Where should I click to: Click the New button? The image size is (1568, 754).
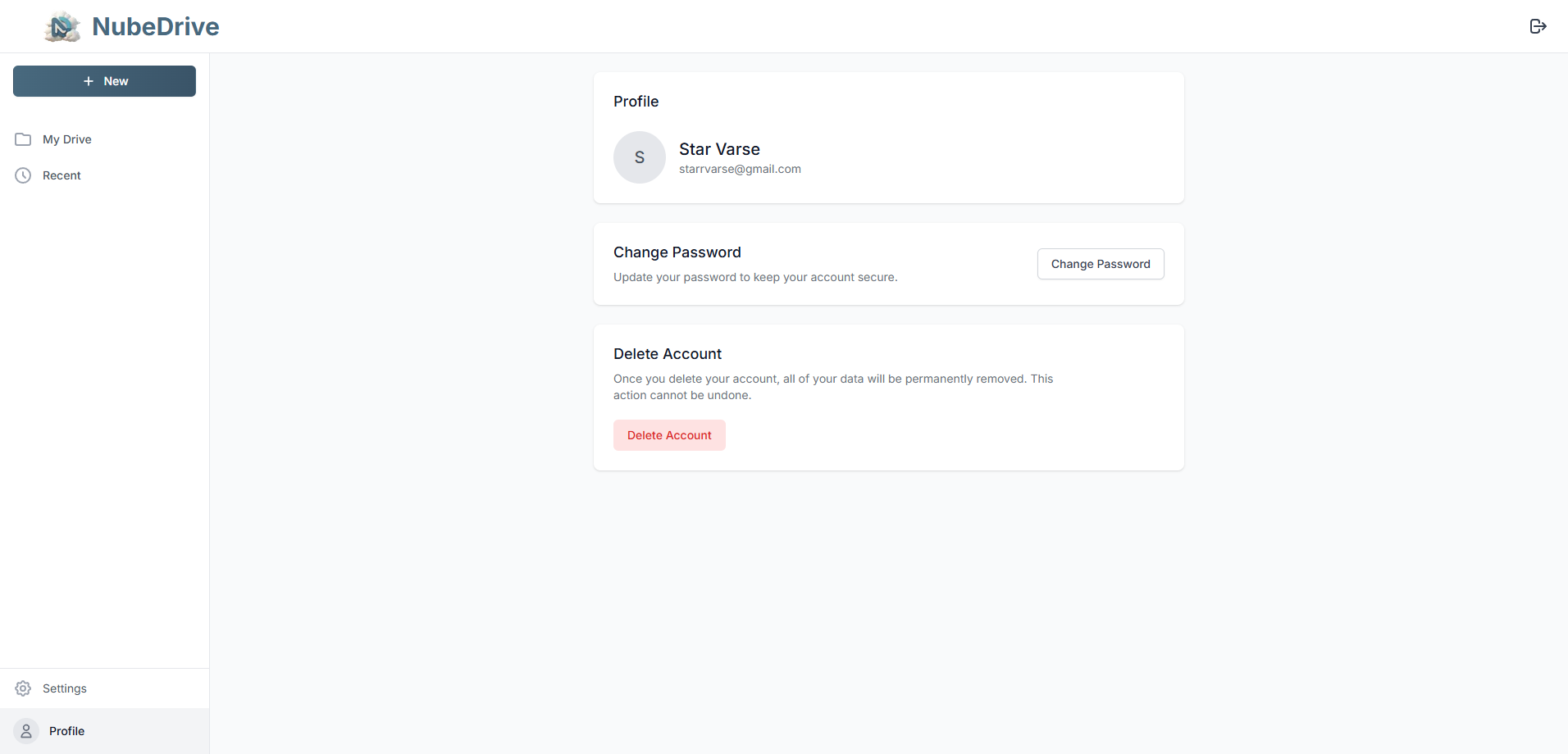coord(104,81)
